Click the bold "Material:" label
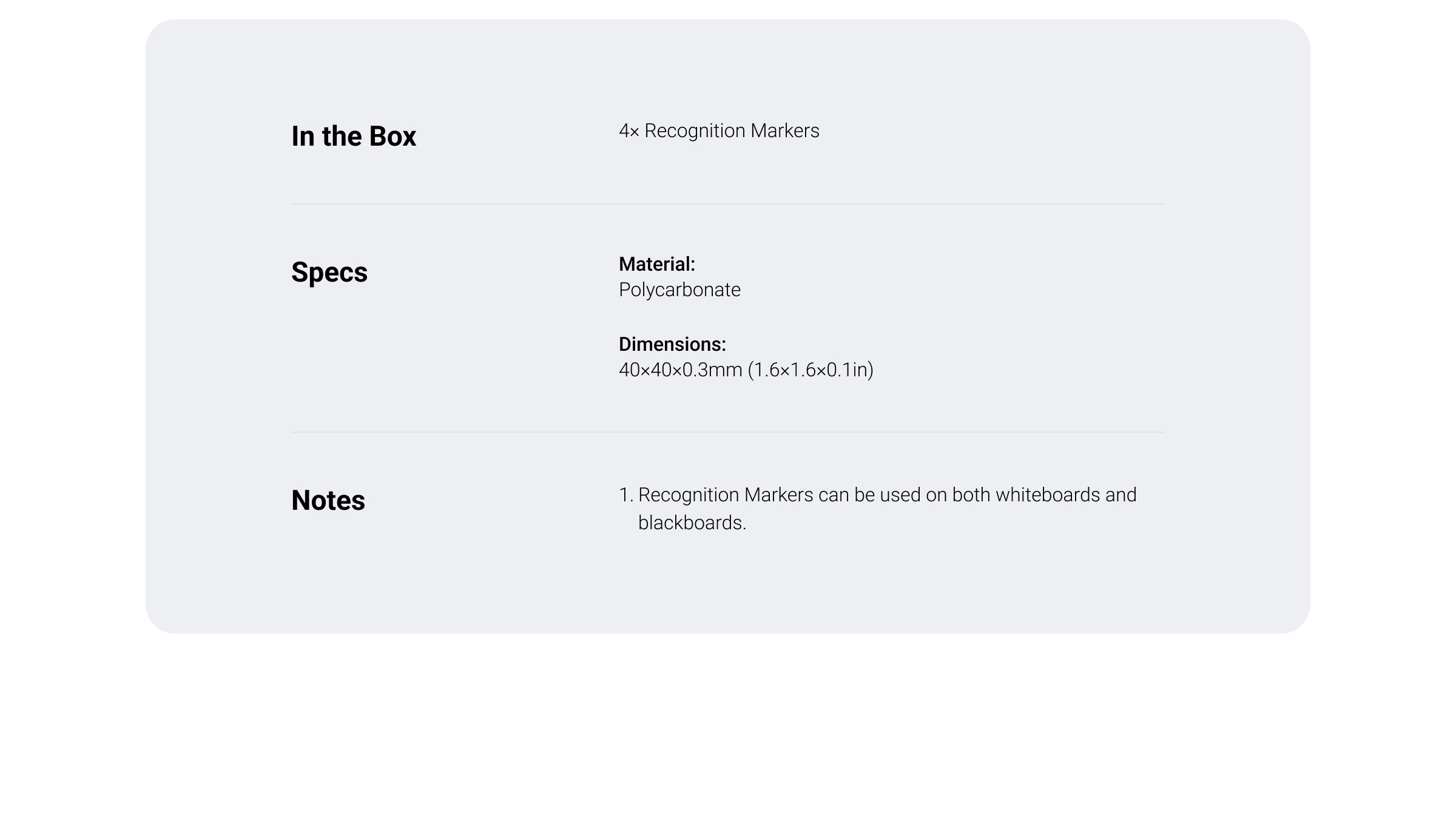The height and width of the screenshot is (823, 1456). click(657, 264)
